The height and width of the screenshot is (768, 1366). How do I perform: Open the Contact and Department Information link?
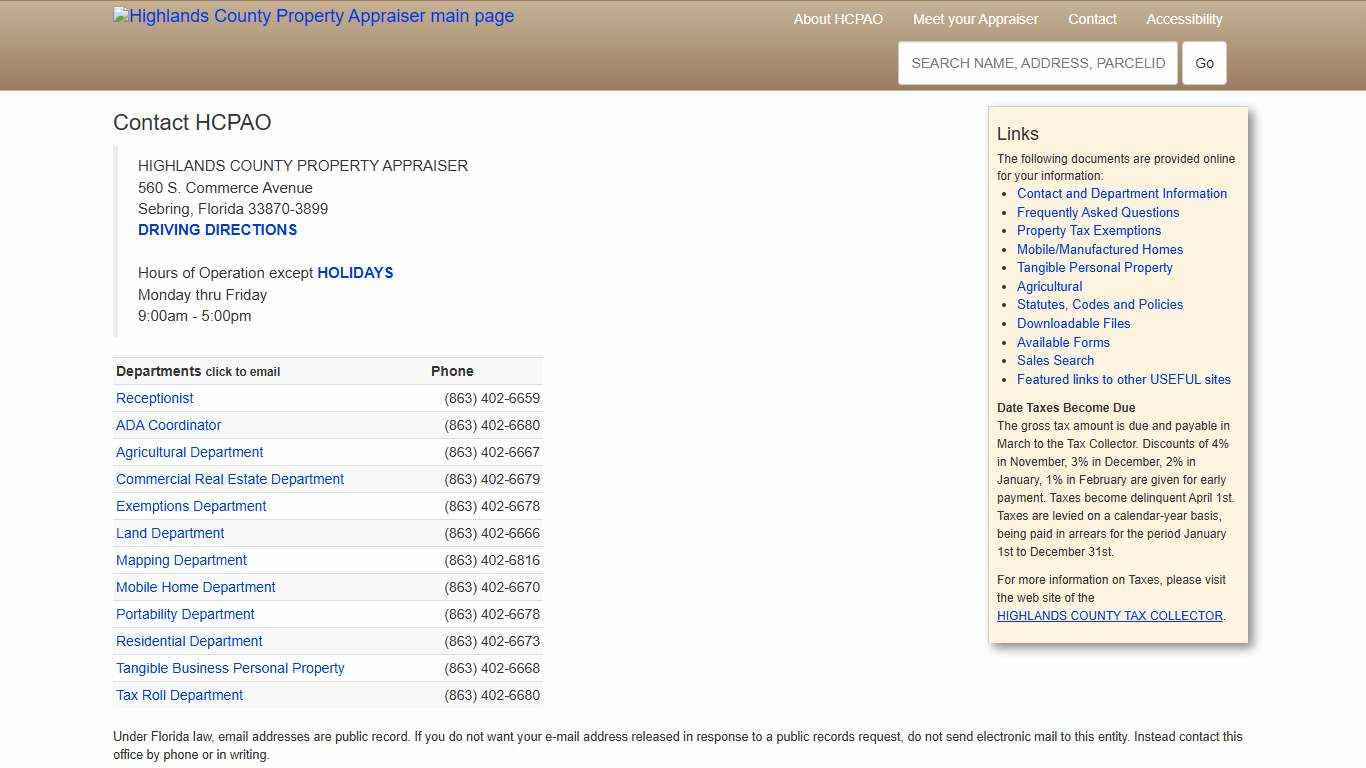1122,193
